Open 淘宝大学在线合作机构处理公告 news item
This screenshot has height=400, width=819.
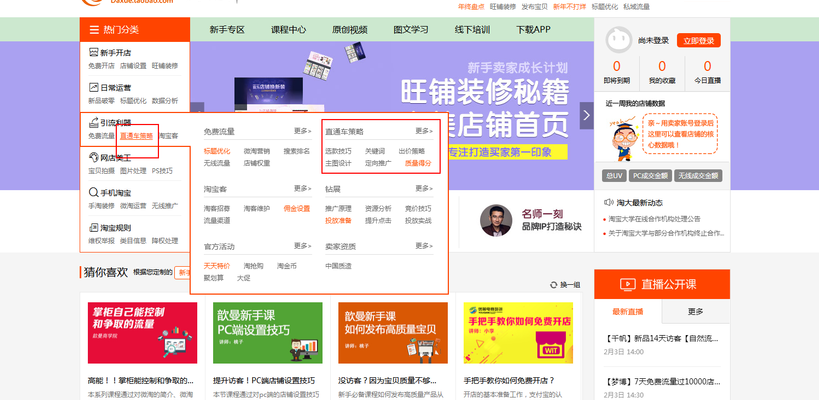(x=654, y=219)
